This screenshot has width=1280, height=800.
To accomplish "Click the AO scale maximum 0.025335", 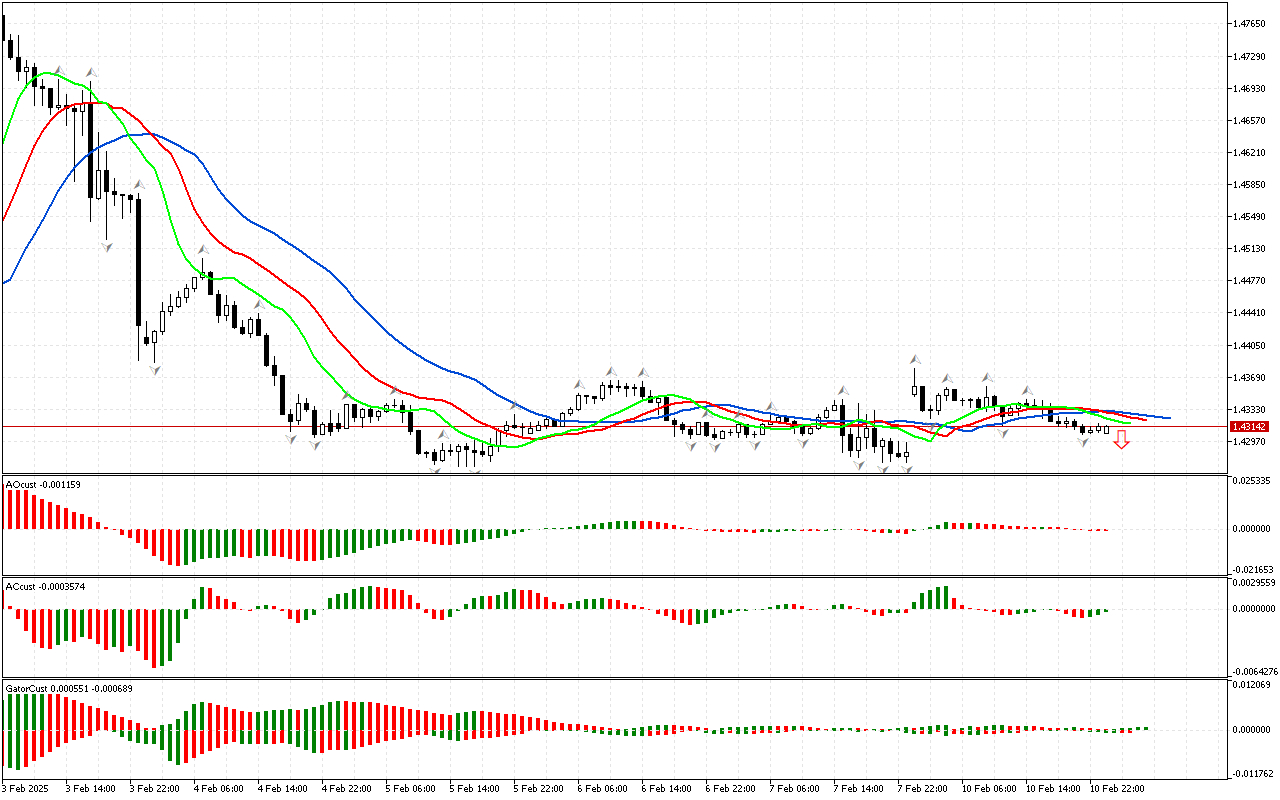I will point(1251,481).
